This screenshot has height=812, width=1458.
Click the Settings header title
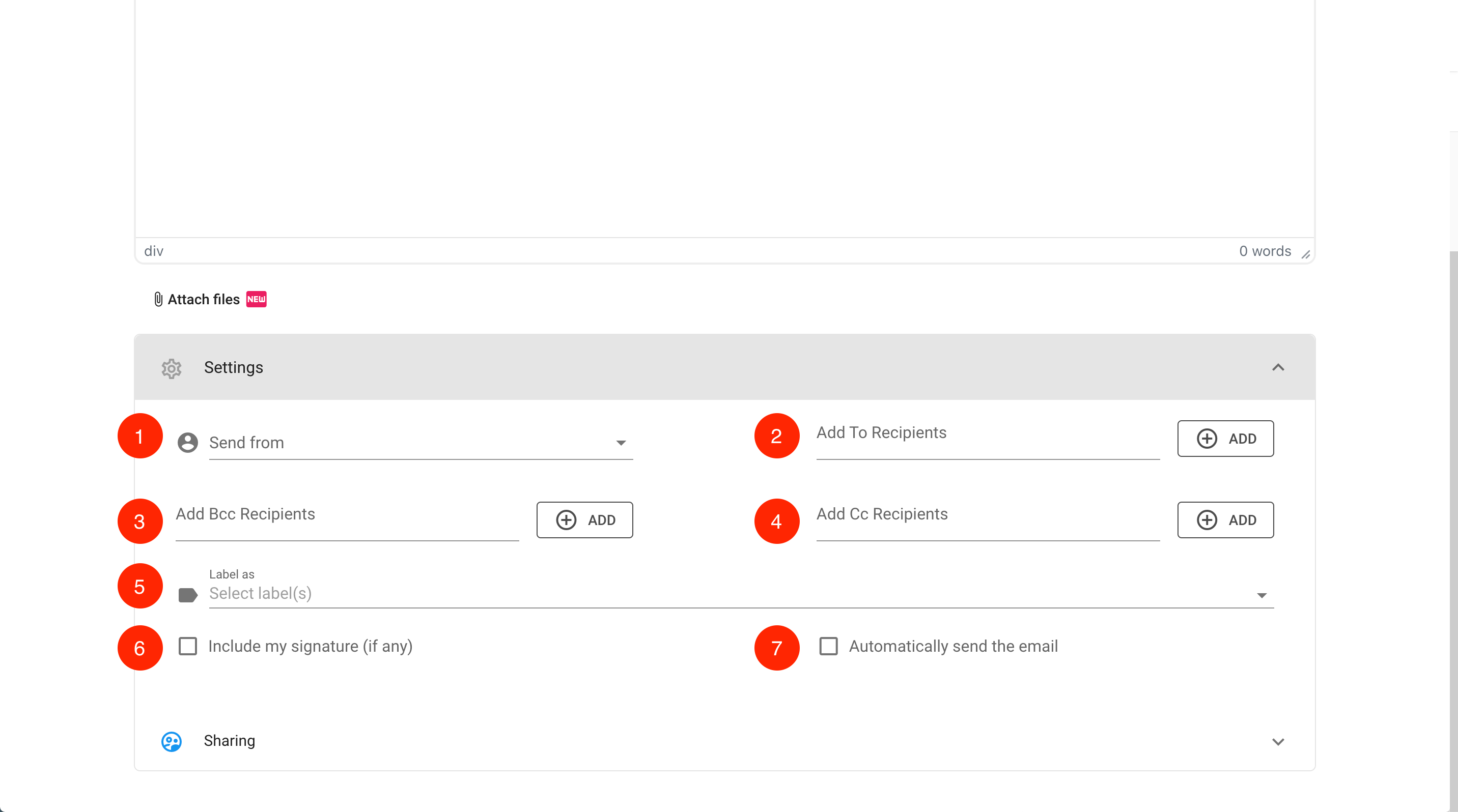pos(233,367)
